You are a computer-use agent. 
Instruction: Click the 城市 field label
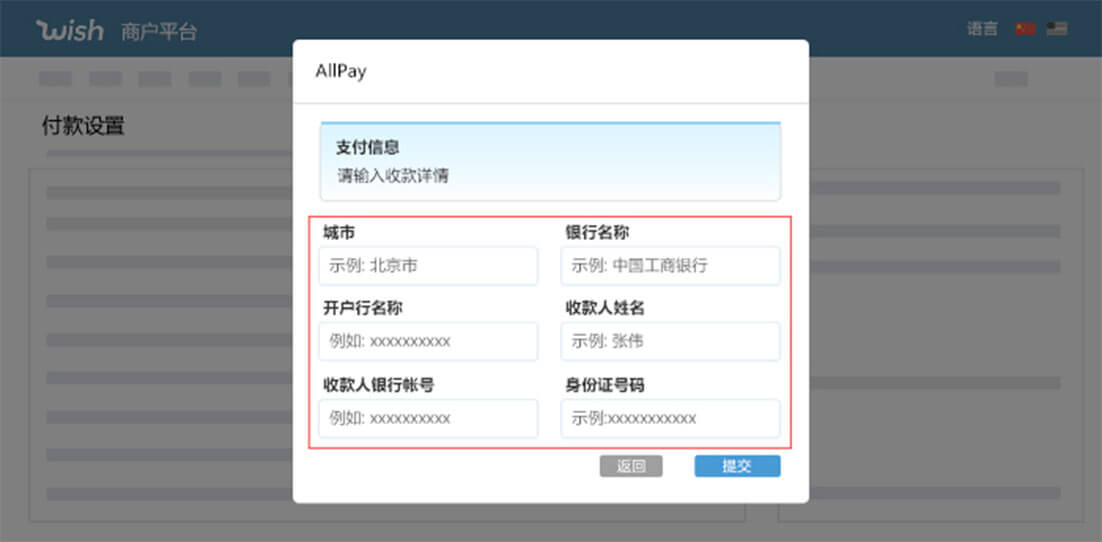point(339,231)
